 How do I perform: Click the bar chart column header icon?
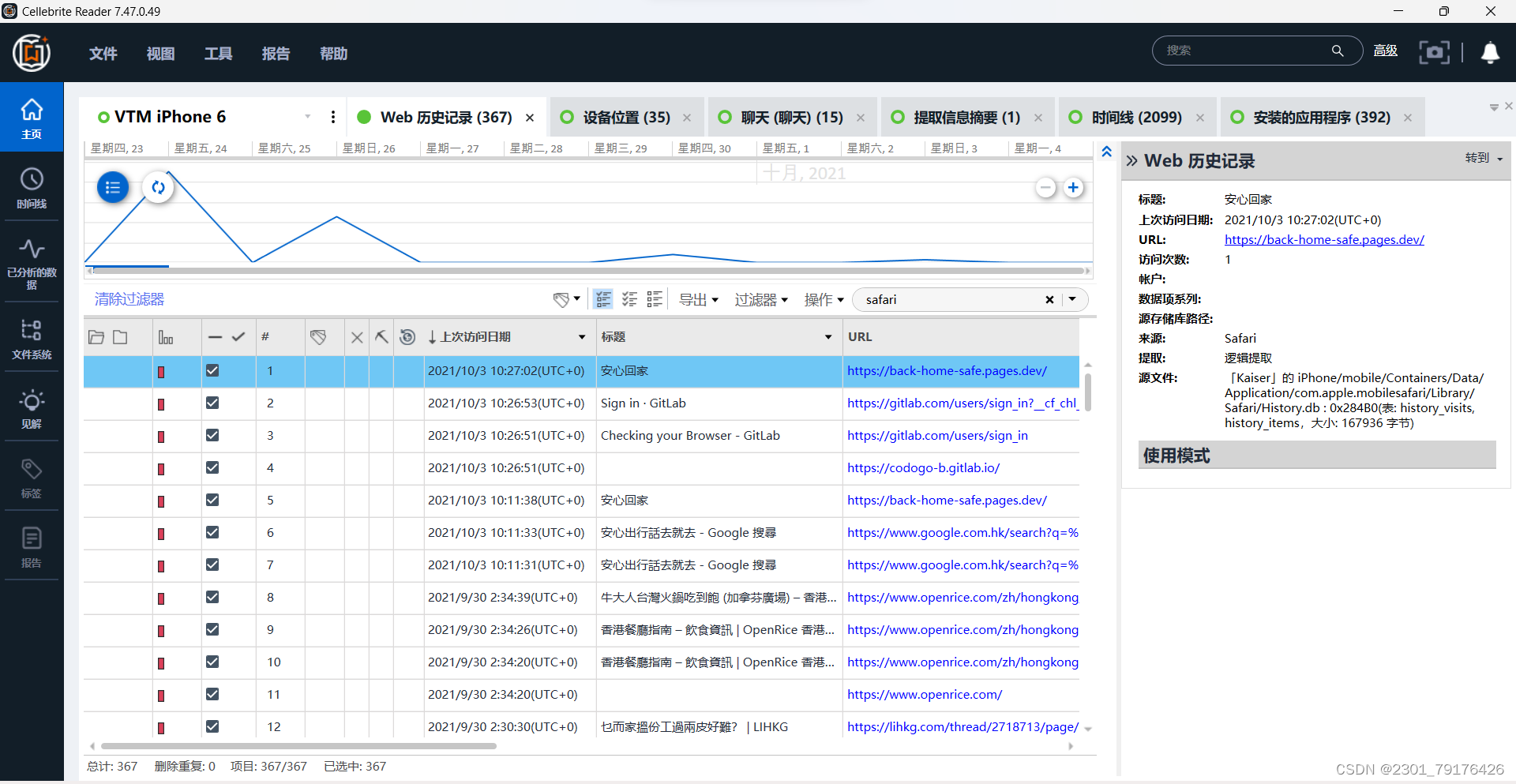(x=166, y=337)
